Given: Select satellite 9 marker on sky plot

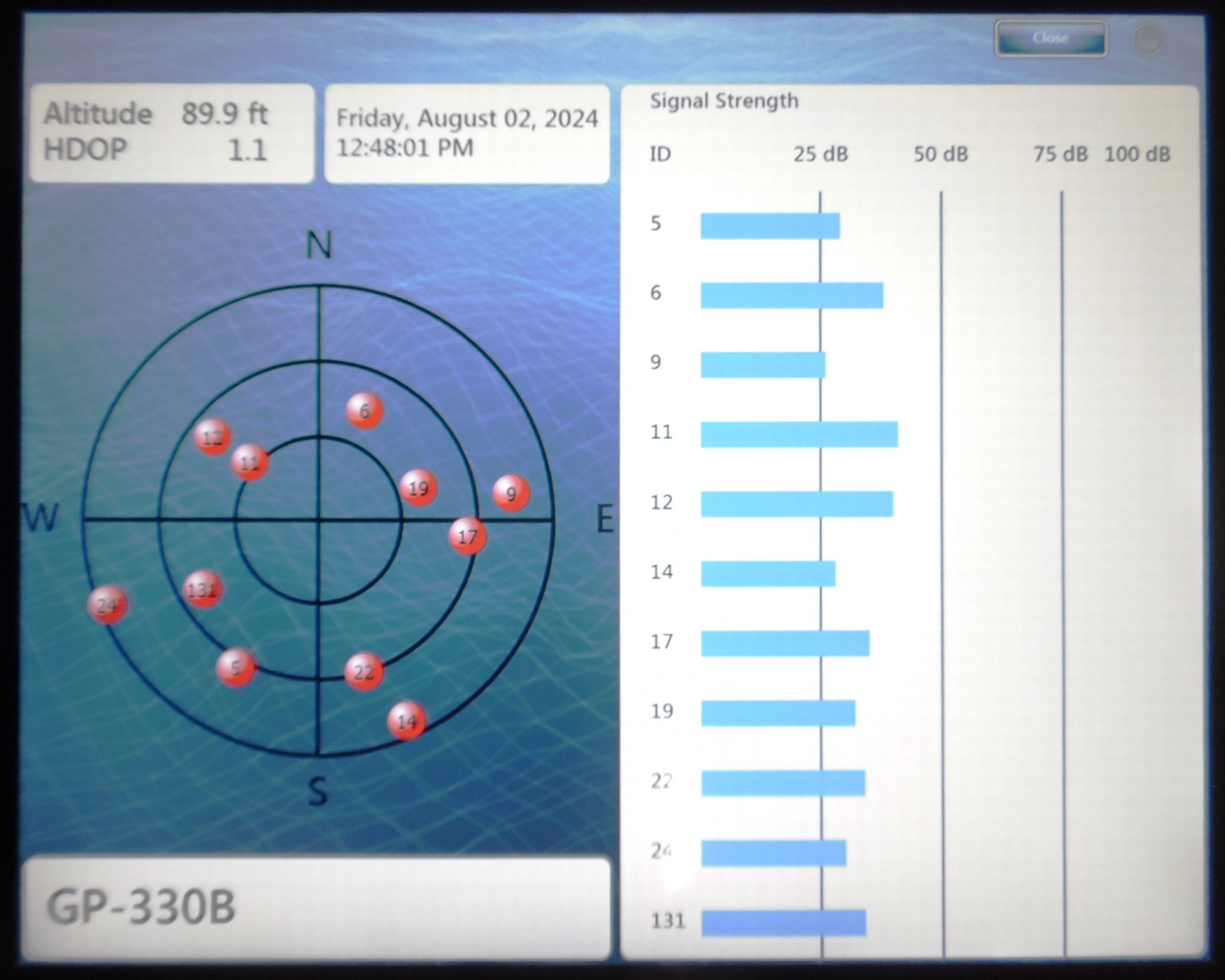Looking at the screenshot, I should (511, 494).
